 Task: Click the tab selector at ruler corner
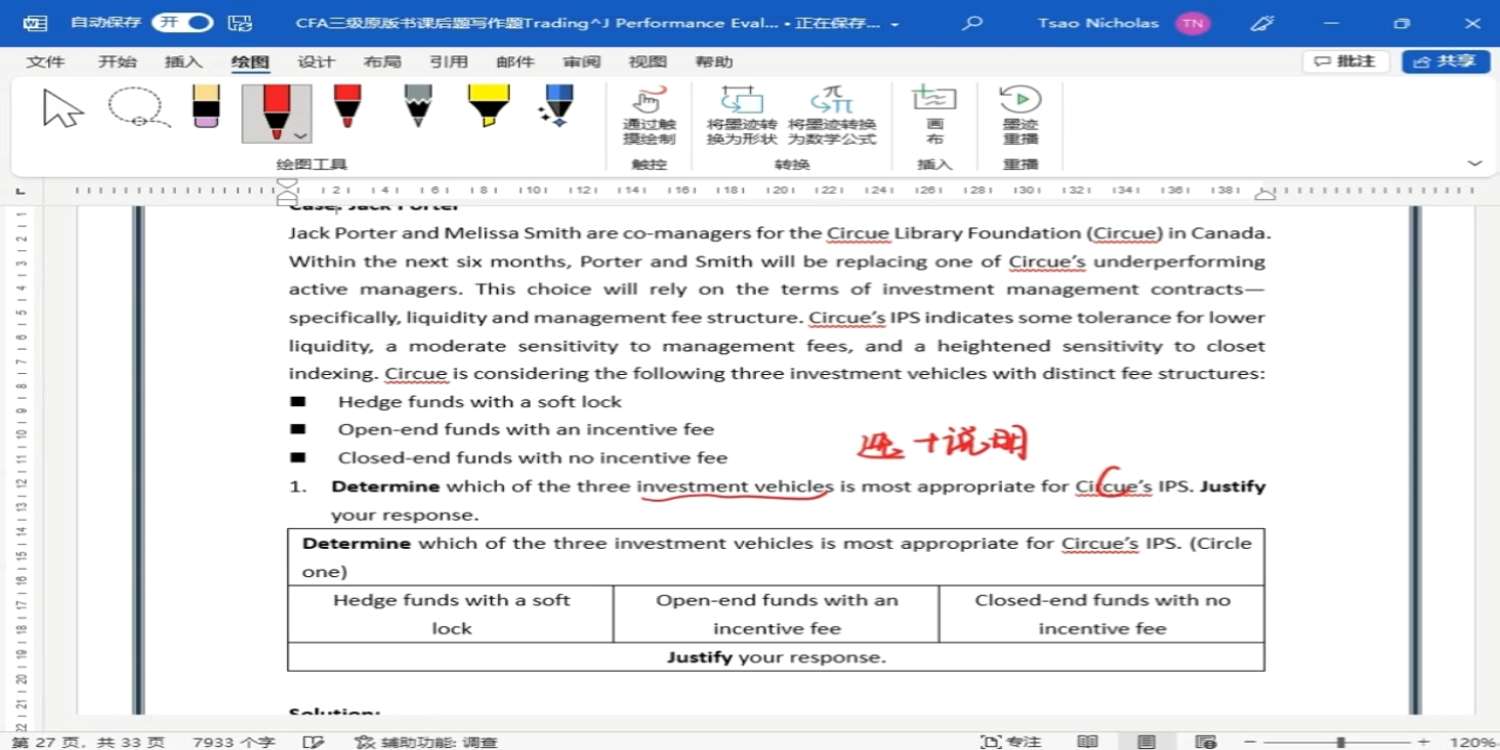click(21, 190)
